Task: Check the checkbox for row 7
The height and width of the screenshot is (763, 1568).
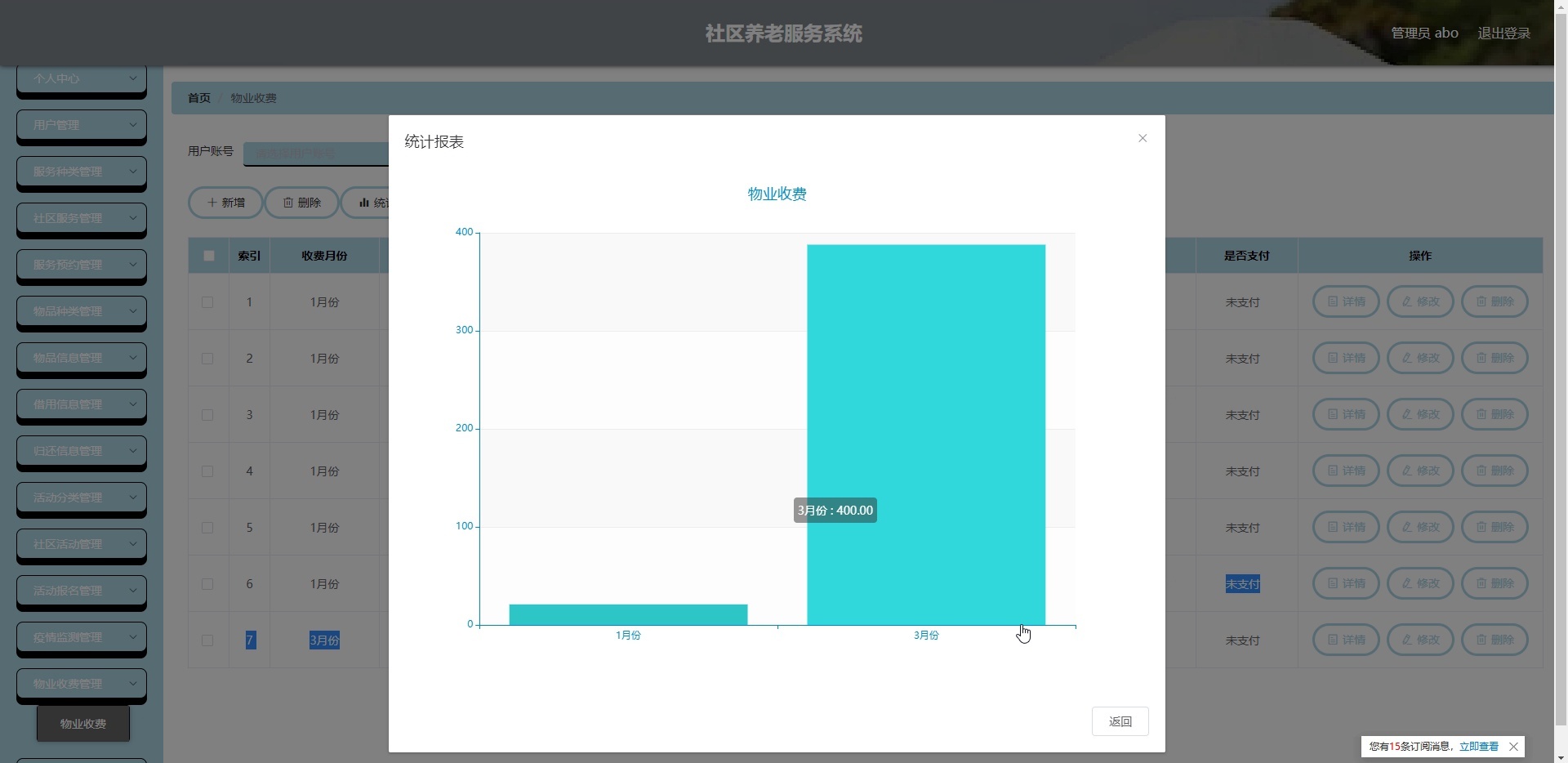Action: point(207,640)
